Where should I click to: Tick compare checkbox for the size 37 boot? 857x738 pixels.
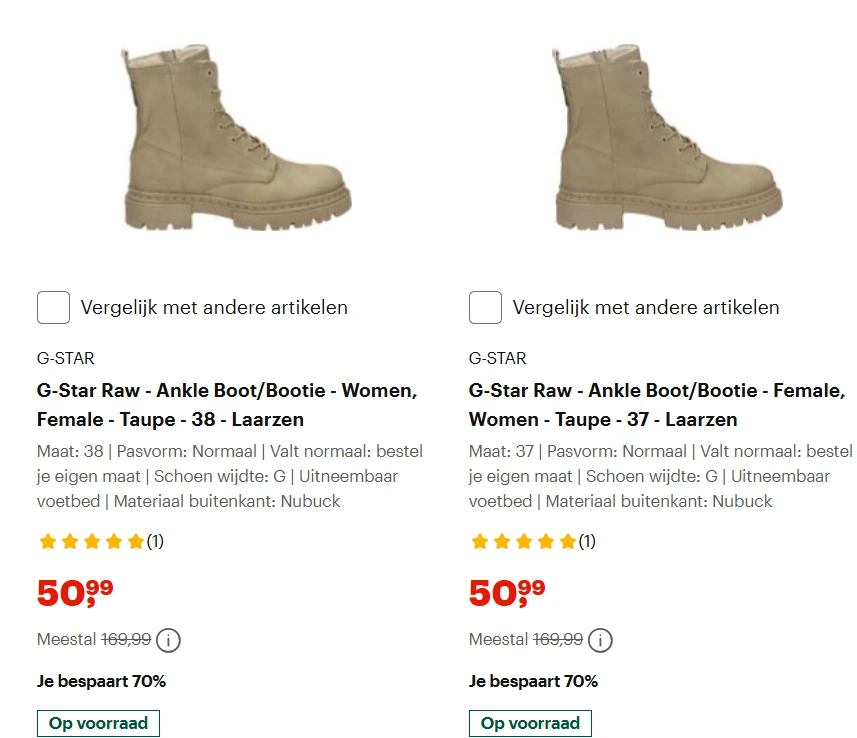click(486, 308)
